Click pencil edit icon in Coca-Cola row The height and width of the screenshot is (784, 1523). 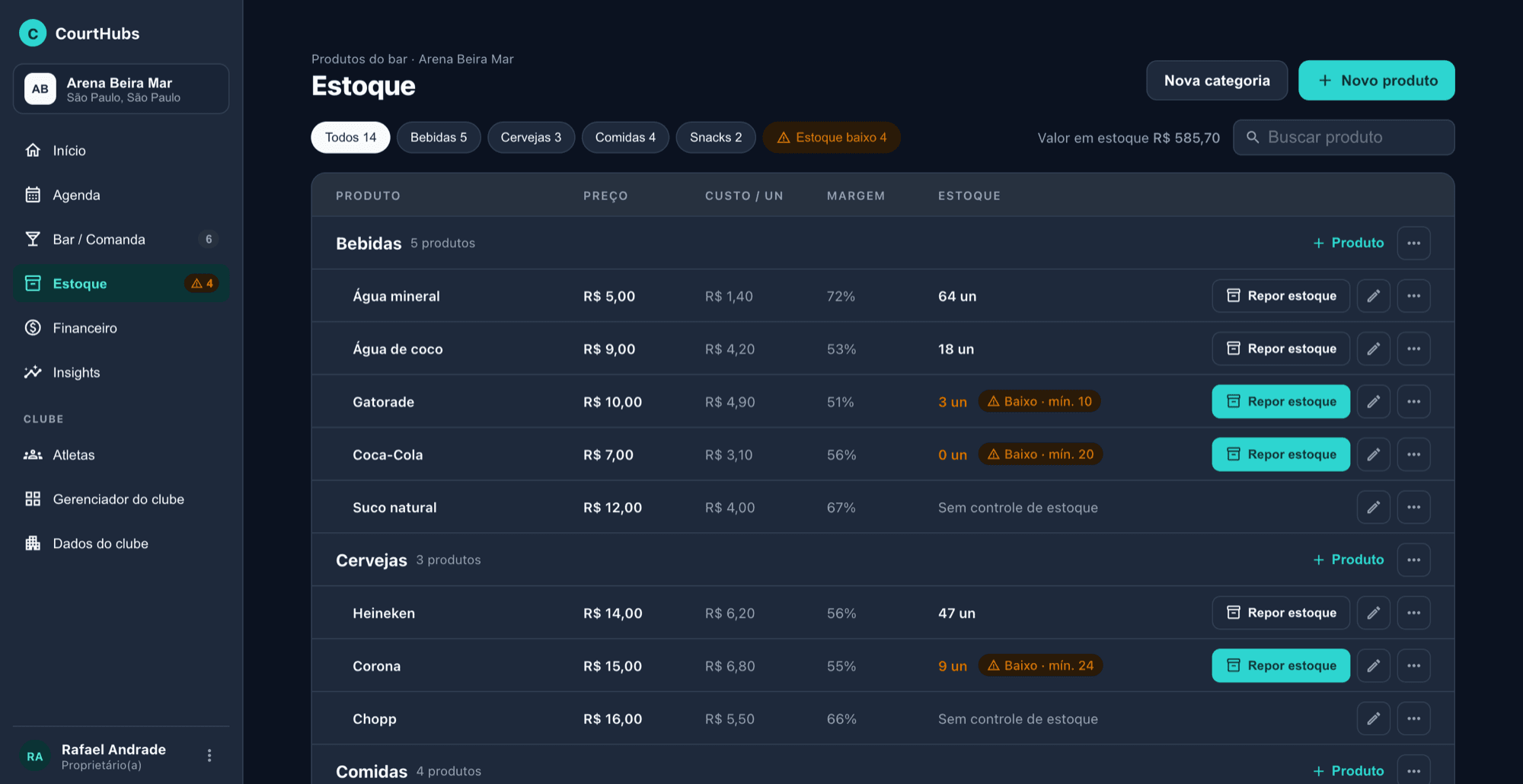pos(1373,454)
